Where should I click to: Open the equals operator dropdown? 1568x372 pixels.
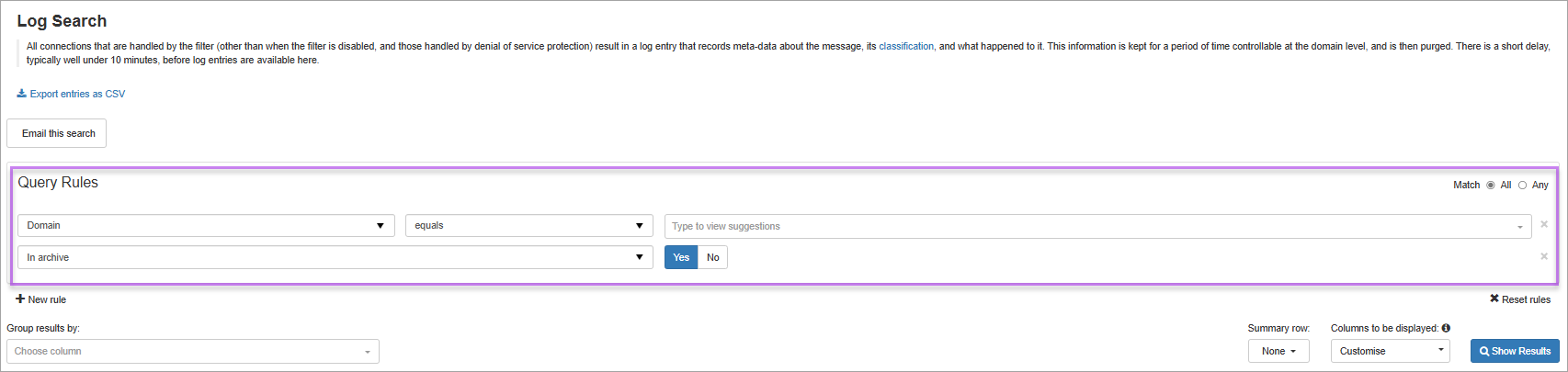coord(528,226)
